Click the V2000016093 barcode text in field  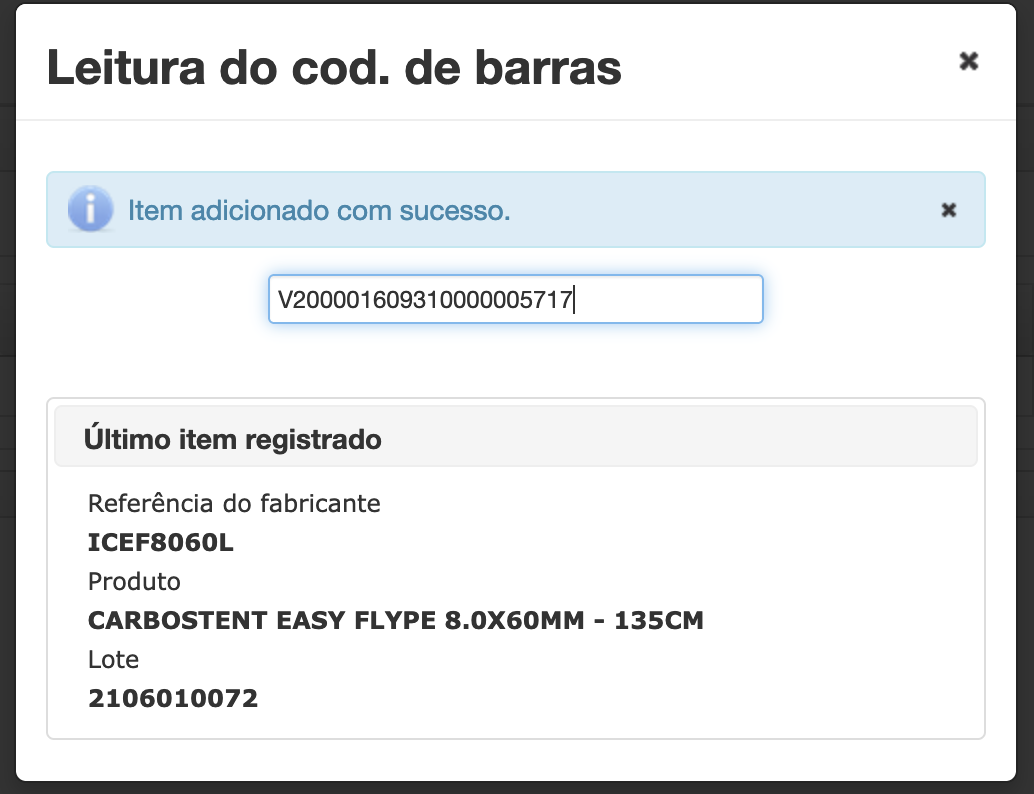coord(425,300)
